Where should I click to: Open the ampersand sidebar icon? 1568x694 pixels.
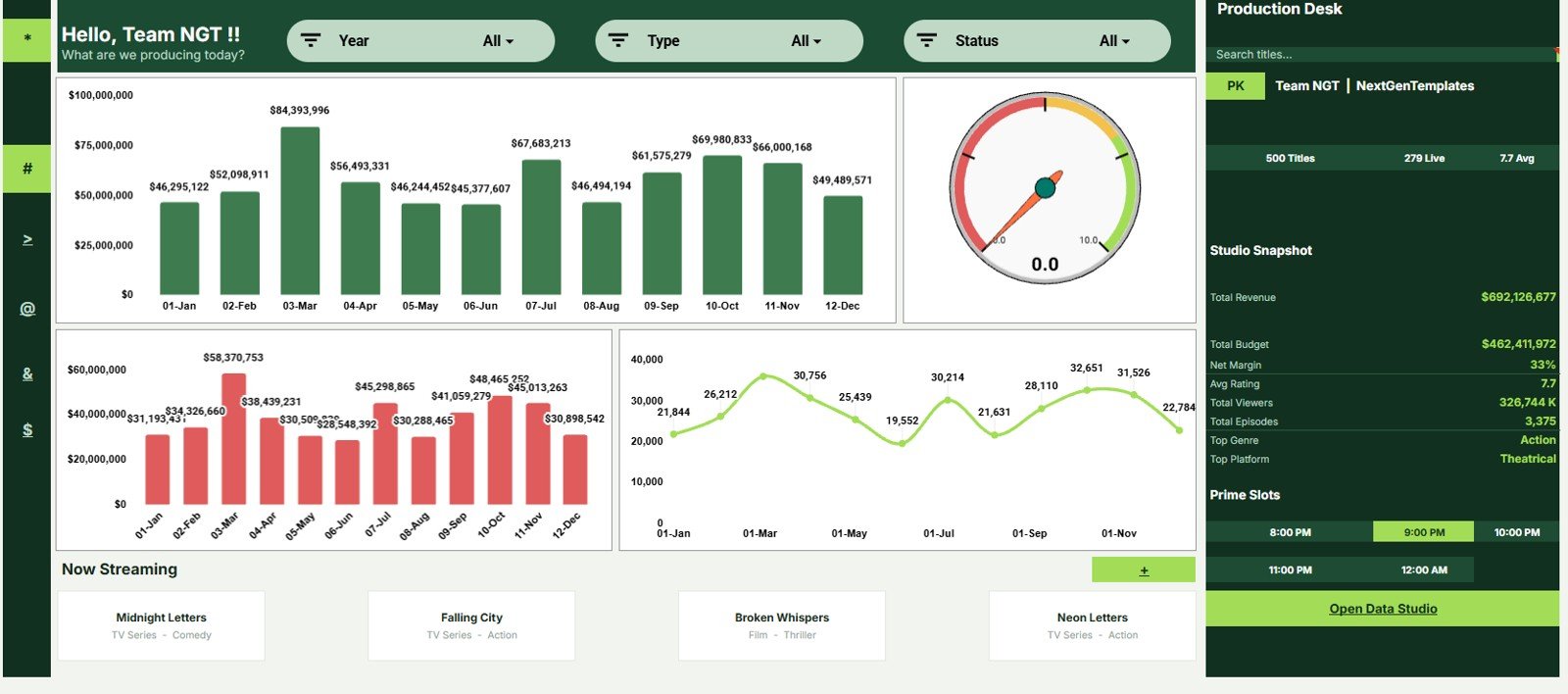click(x=27, y=373)
